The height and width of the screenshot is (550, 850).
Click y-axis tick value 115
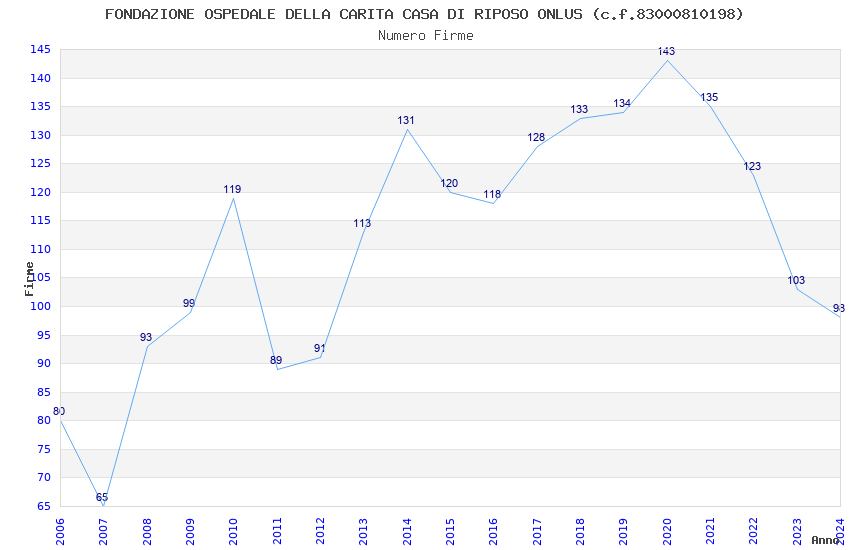[x=40, y=220]
